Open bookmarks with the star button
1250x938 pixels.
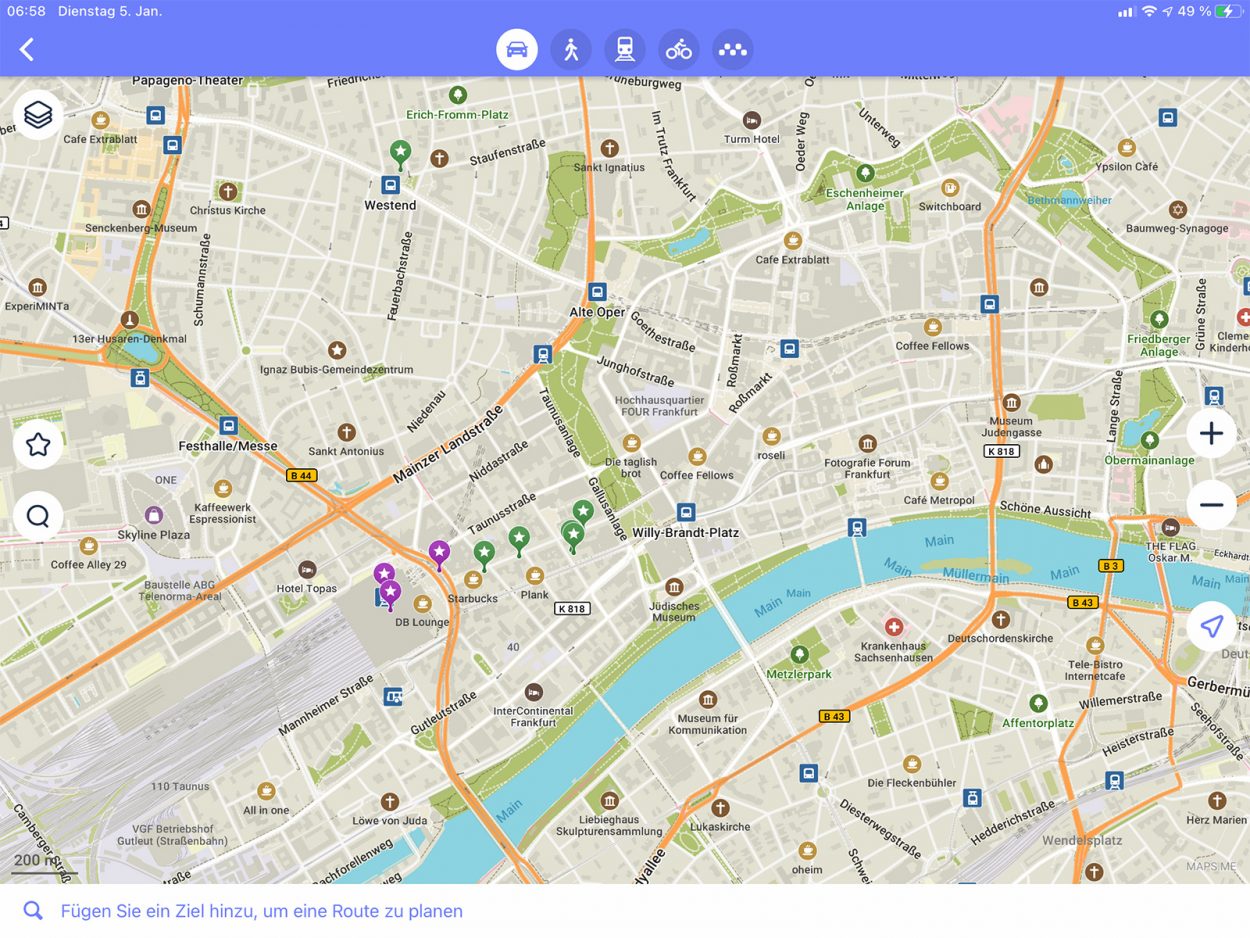[x=38, y=444]
